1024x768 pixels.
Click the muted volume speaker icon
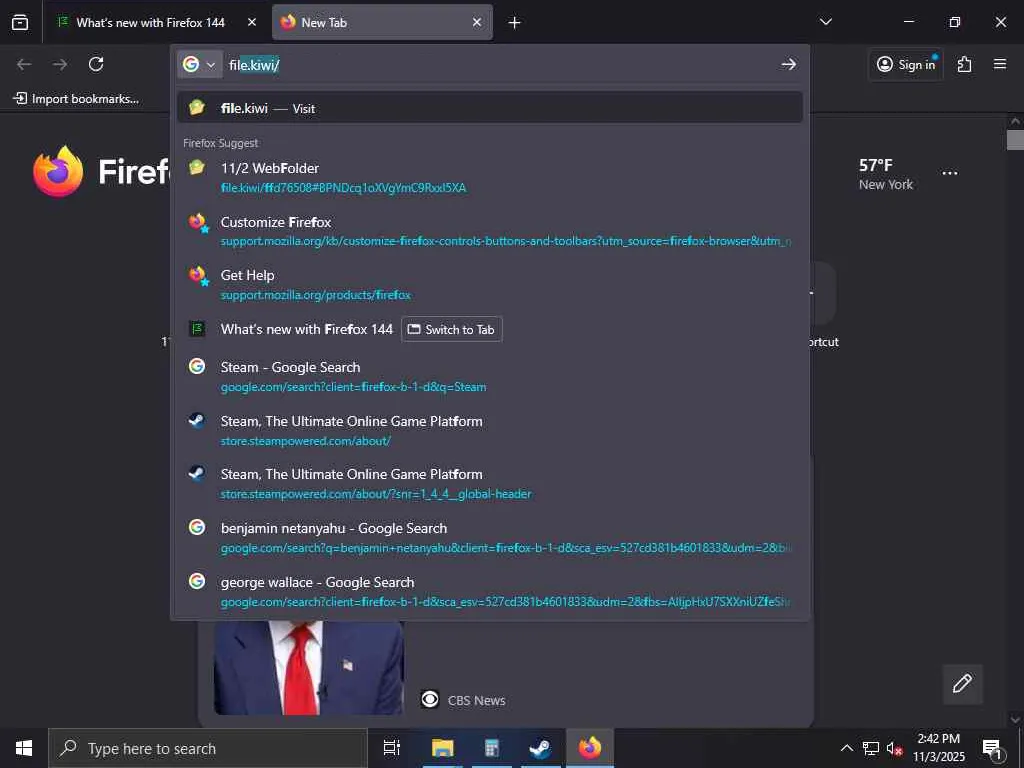pos(894,748)
